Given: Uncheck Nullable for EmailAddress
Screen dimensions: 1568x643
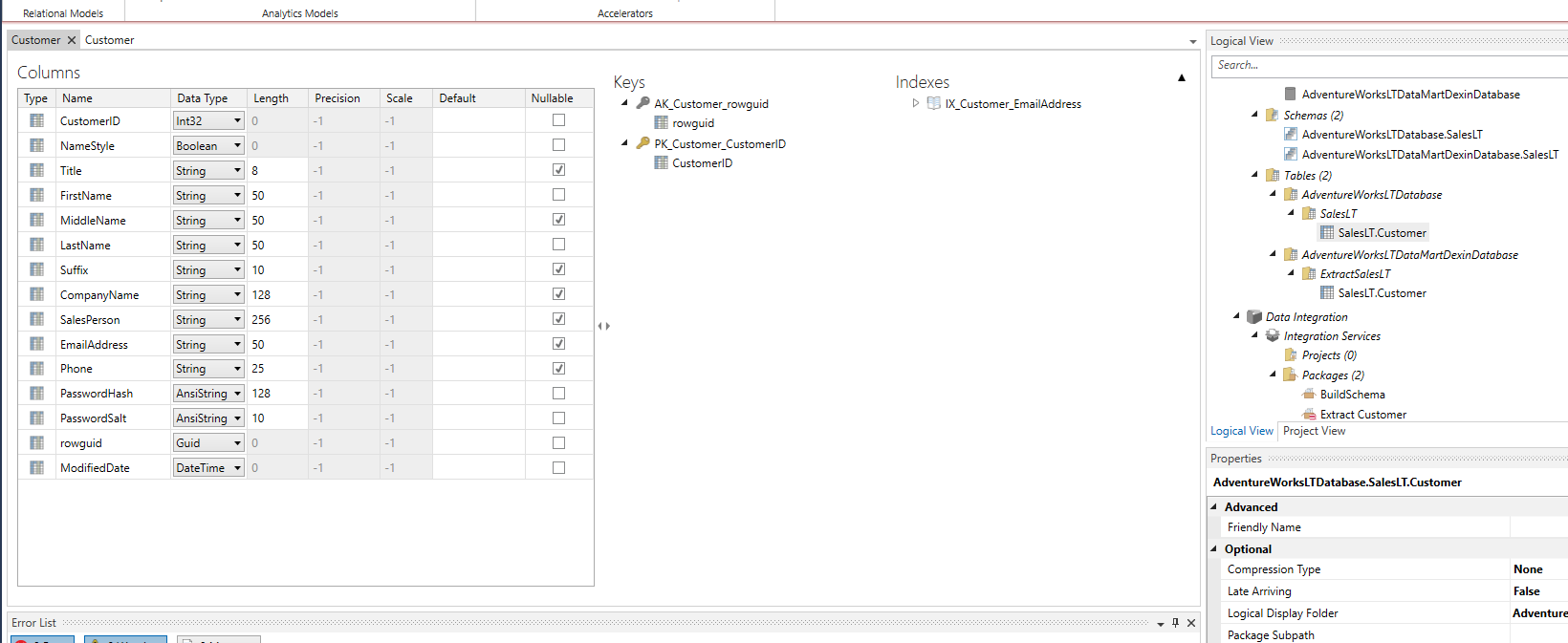Looking at the screenshot, I should pyautogui.click(x=558, y=344).
